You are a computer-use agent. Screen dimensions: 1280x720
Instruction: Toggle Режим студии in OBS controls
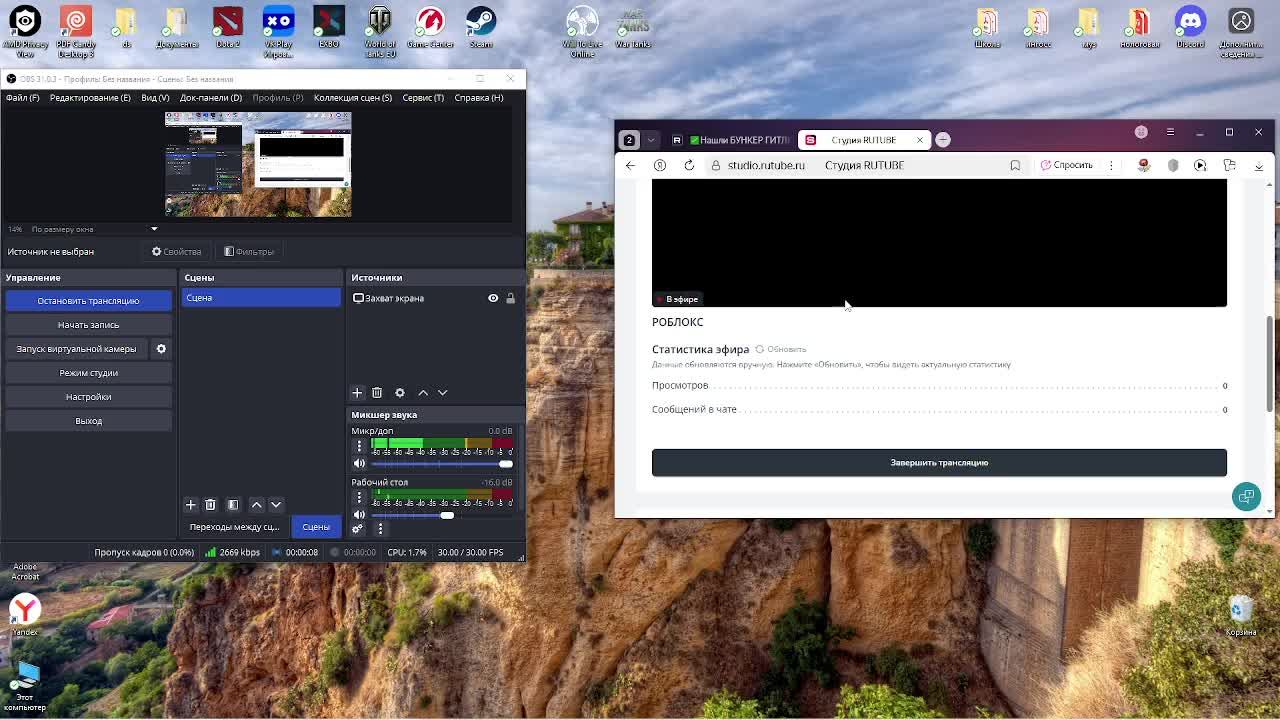[88, 373]
